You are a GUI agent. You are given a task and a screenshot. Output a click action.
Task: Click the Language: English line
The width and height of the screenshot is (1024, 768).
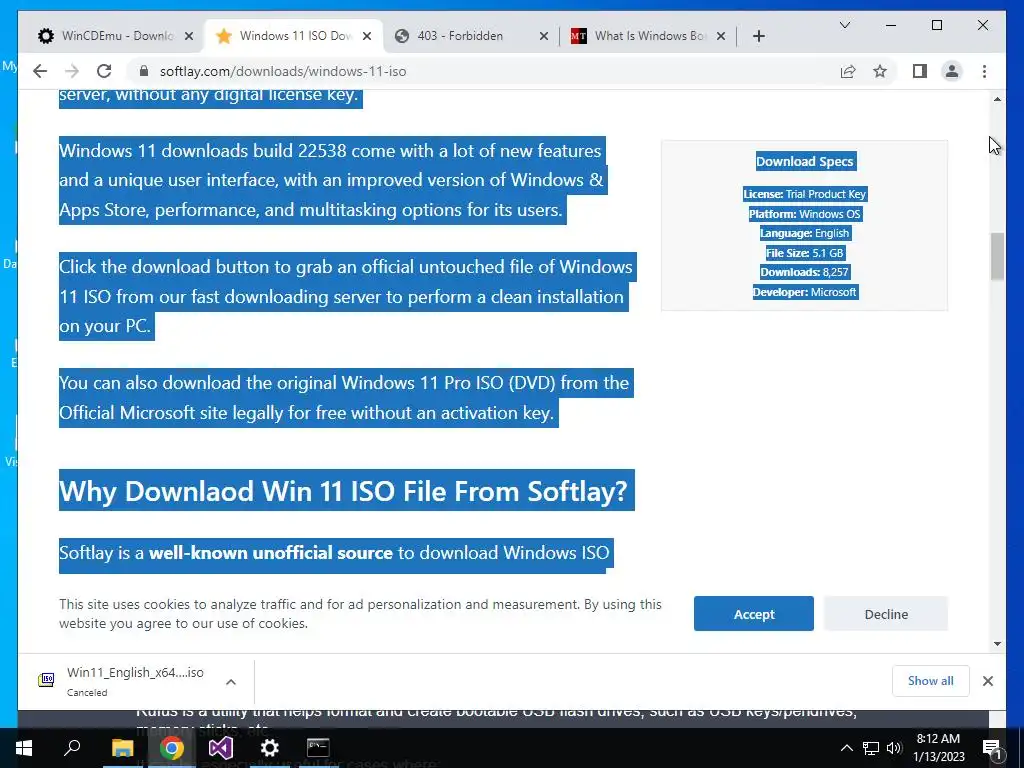pos(805,233)
